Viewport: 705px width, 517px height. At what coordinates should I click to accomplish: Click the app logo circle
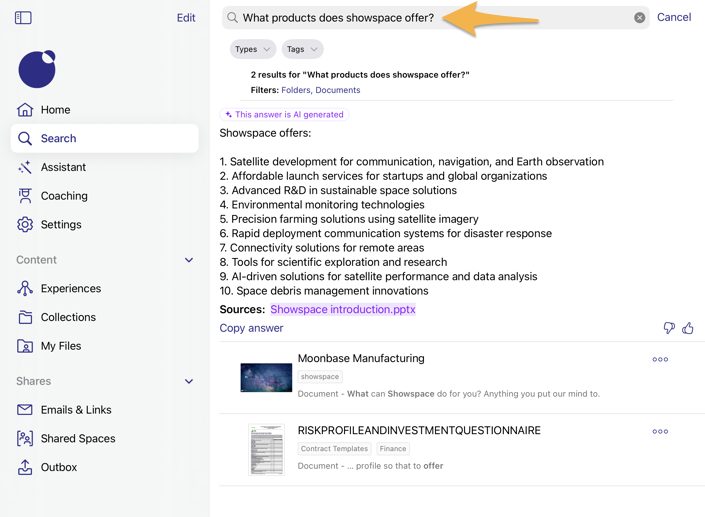pos(37,69)
